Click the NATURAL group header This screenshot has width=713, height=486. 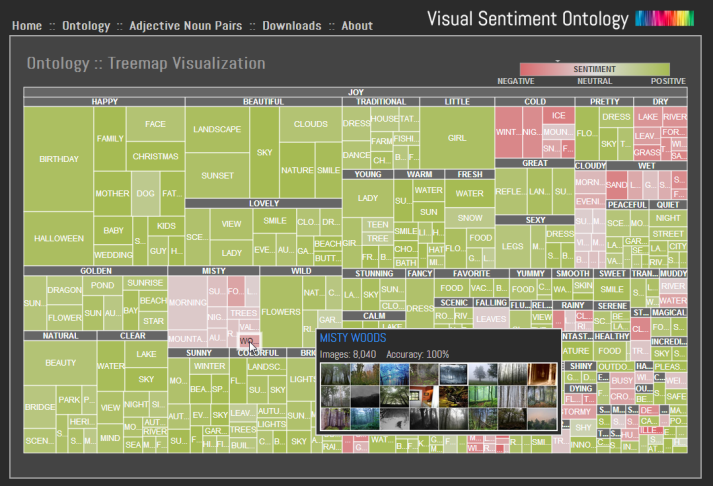60,336
